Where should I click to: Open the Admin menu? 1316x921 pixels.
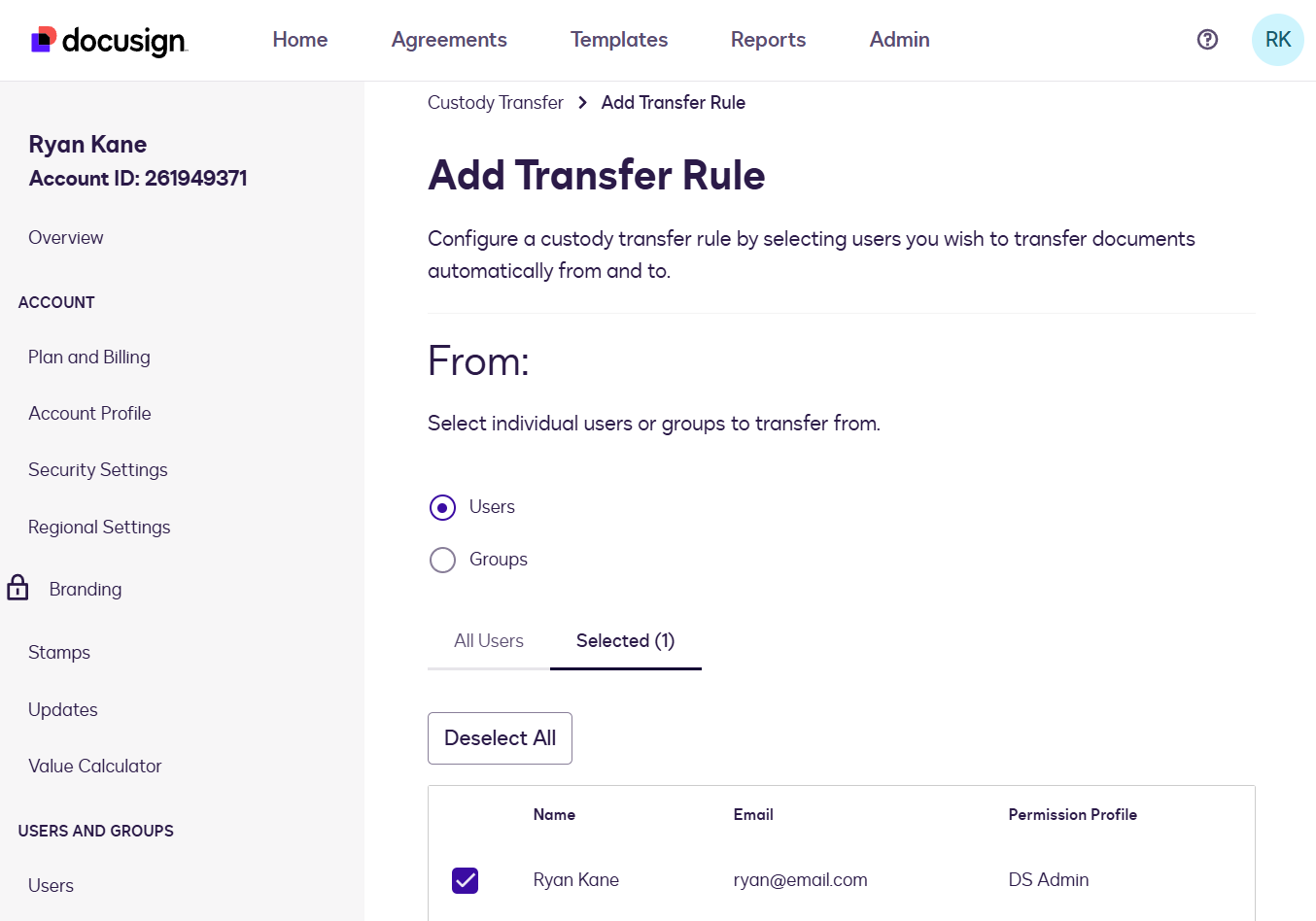899,40
